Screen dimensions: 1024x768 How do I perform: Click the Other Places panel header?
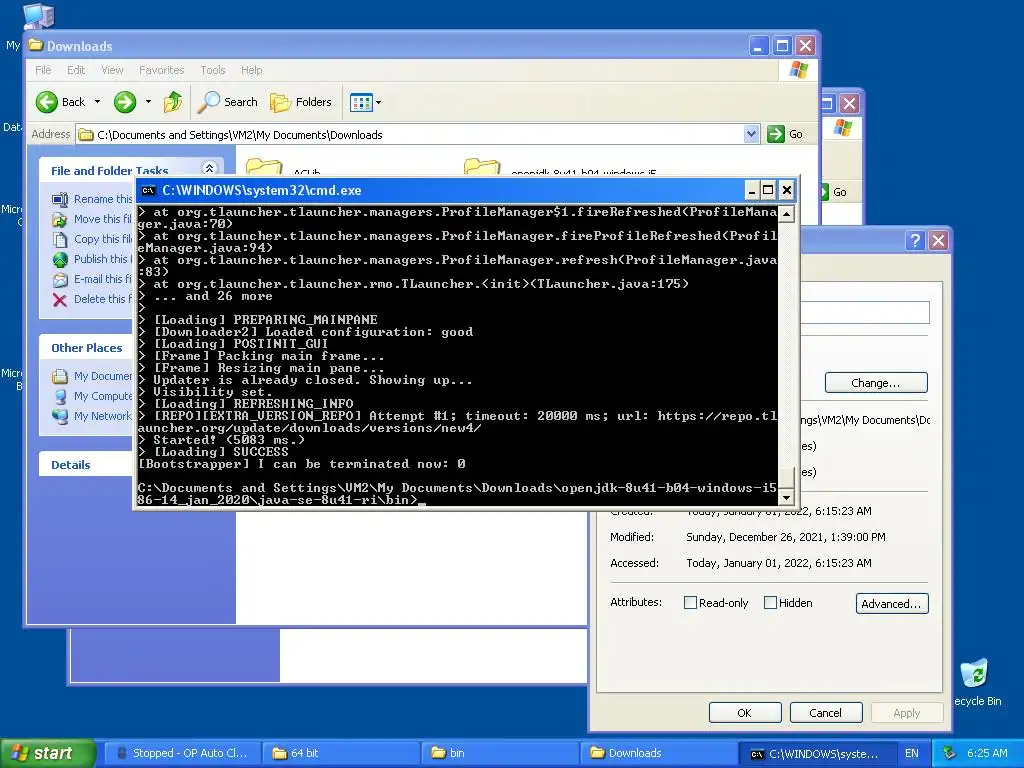pos(87,347)
